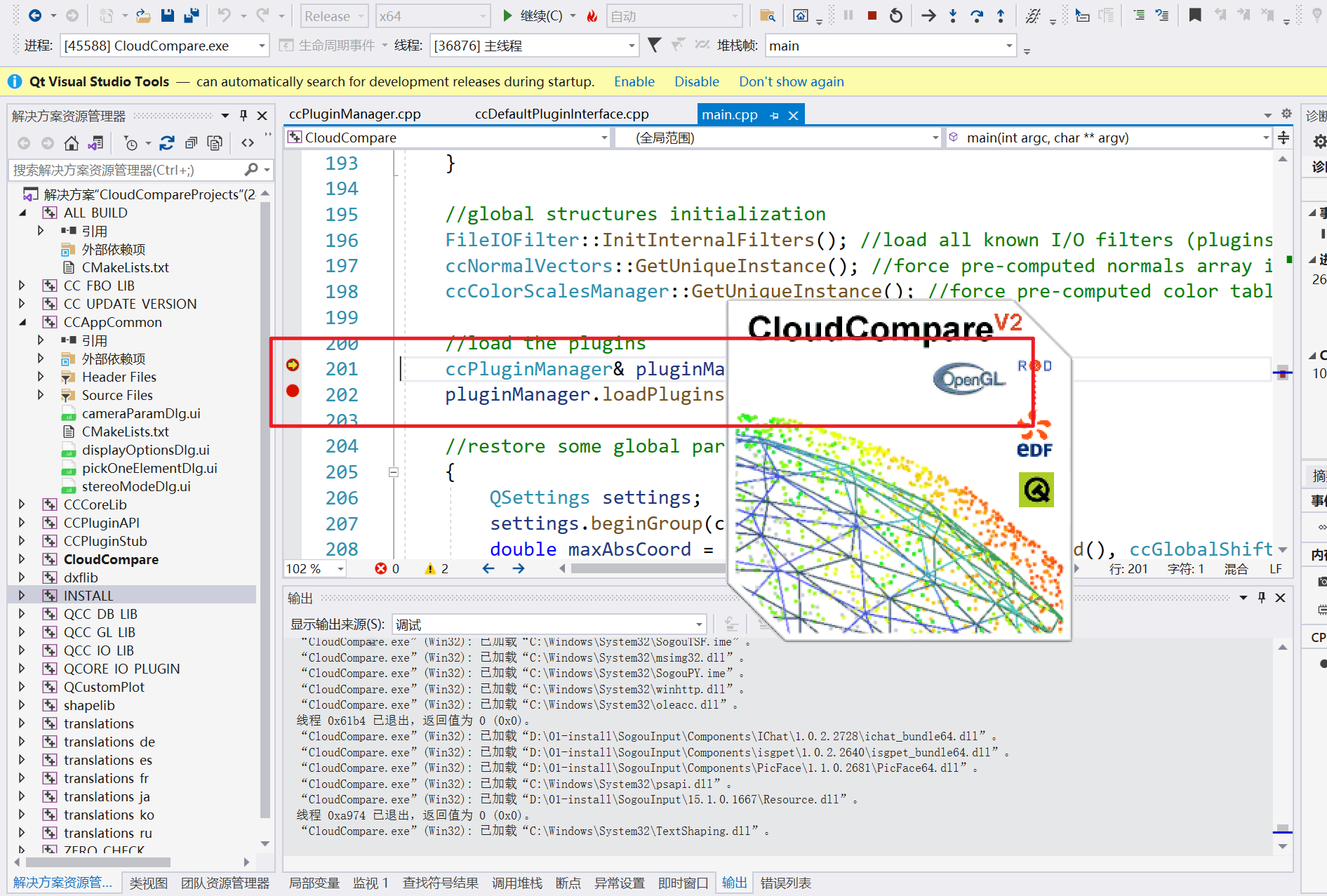Click the Restart debugging circular arrow

(896, 15)
